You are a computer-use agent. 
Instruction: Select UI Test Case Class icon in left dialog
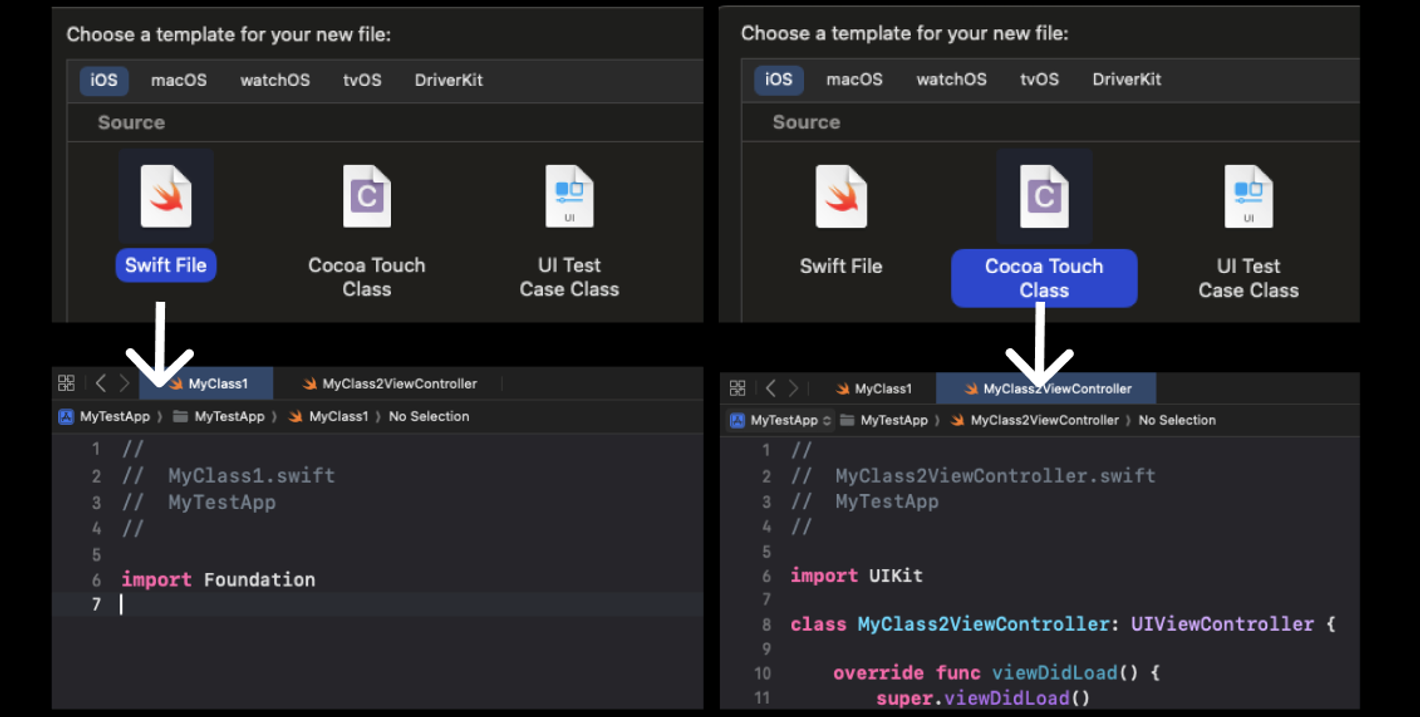coord(569,196)
